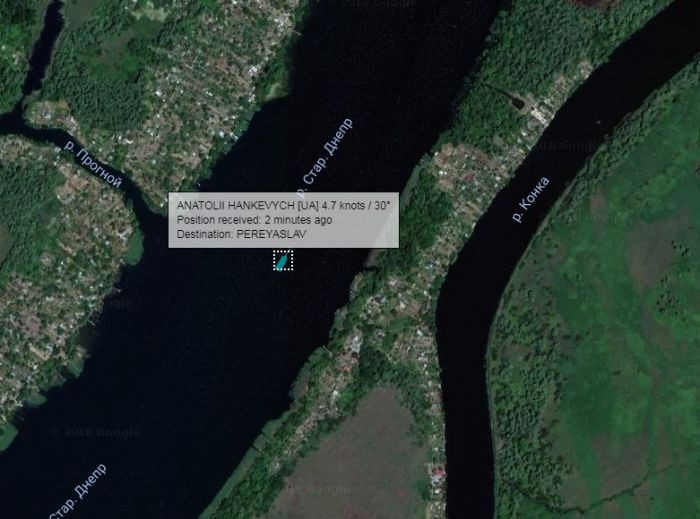700x519 pixels.
Task: Select the teal vessel marker on the river
Action: pyautogui.click(x=282, y=261)
